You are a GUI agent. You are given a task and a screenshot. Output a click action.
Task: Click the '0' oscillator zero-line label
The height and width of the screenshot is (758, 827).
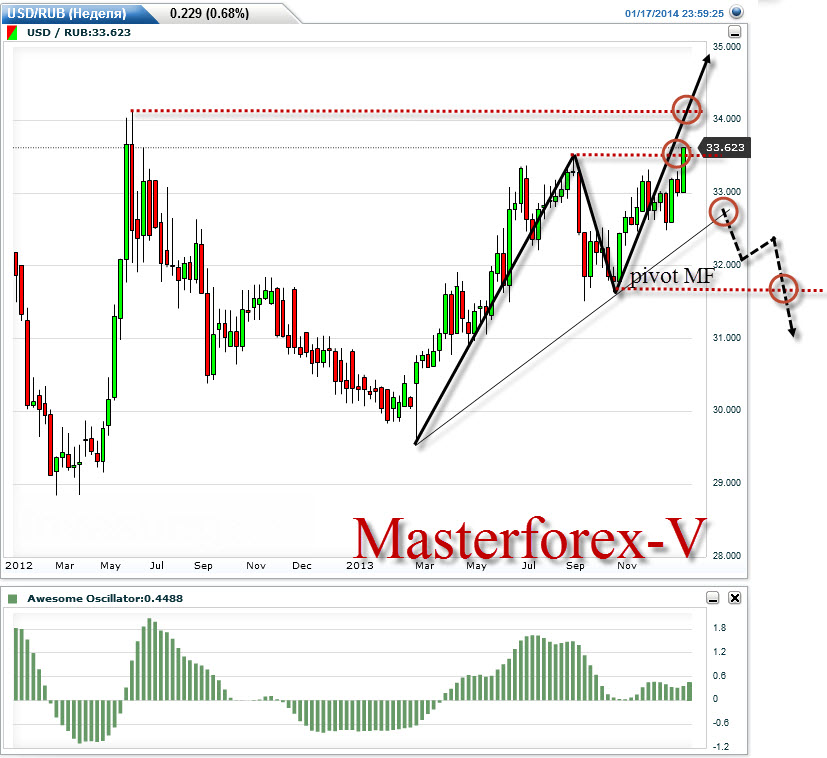715,699
